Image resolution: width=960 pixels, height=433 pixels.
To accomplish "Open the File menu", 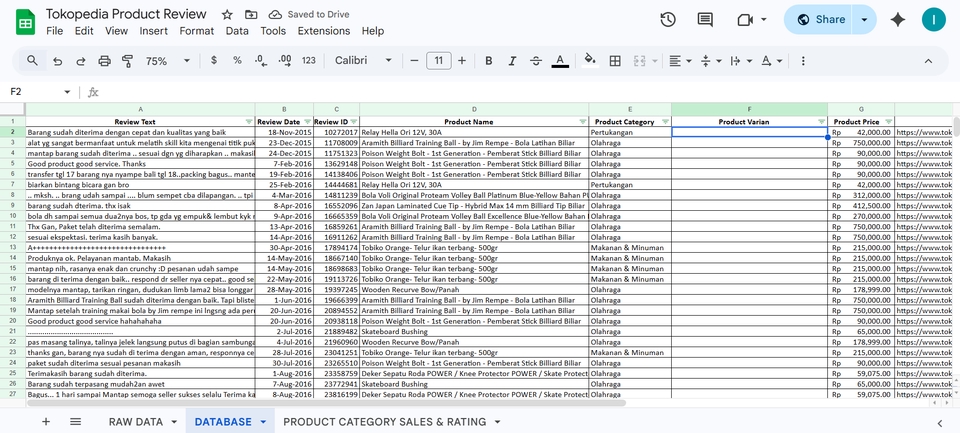I will (x=54, y=31).
